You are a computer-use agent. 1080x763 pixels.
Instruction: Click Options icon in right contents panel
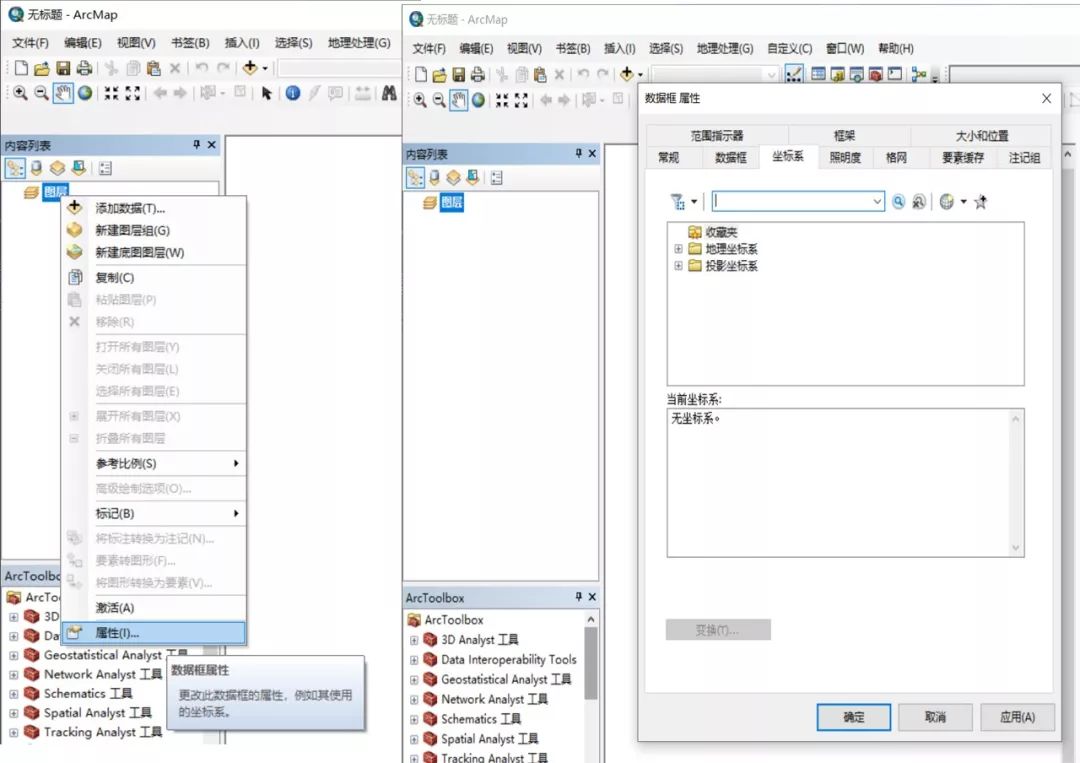click(497, 178)
